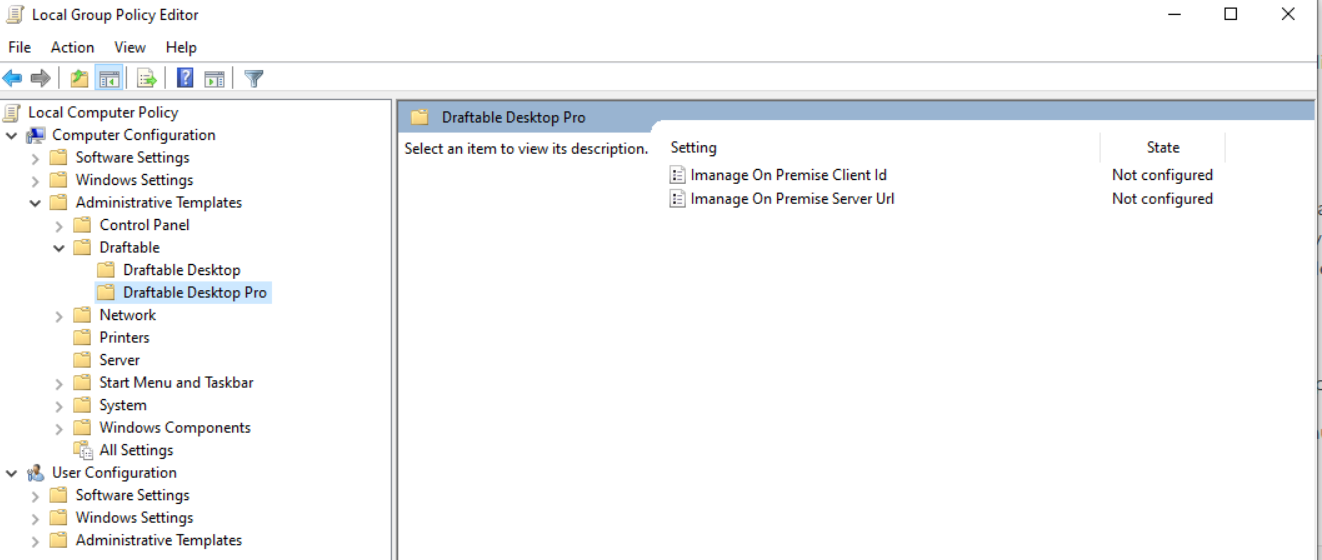Sort by the State column header
The image size is (1322, 560).
point(1163,147)
